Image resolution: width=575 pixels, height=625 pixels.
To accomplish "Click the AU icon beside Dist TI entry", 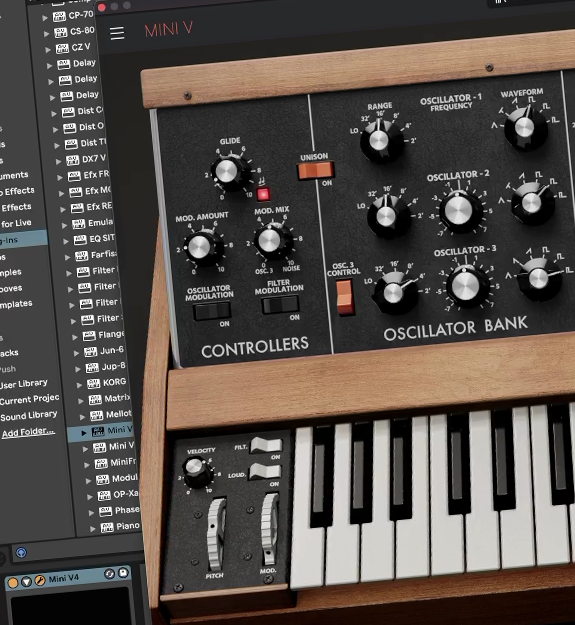I will pos(71,144).
